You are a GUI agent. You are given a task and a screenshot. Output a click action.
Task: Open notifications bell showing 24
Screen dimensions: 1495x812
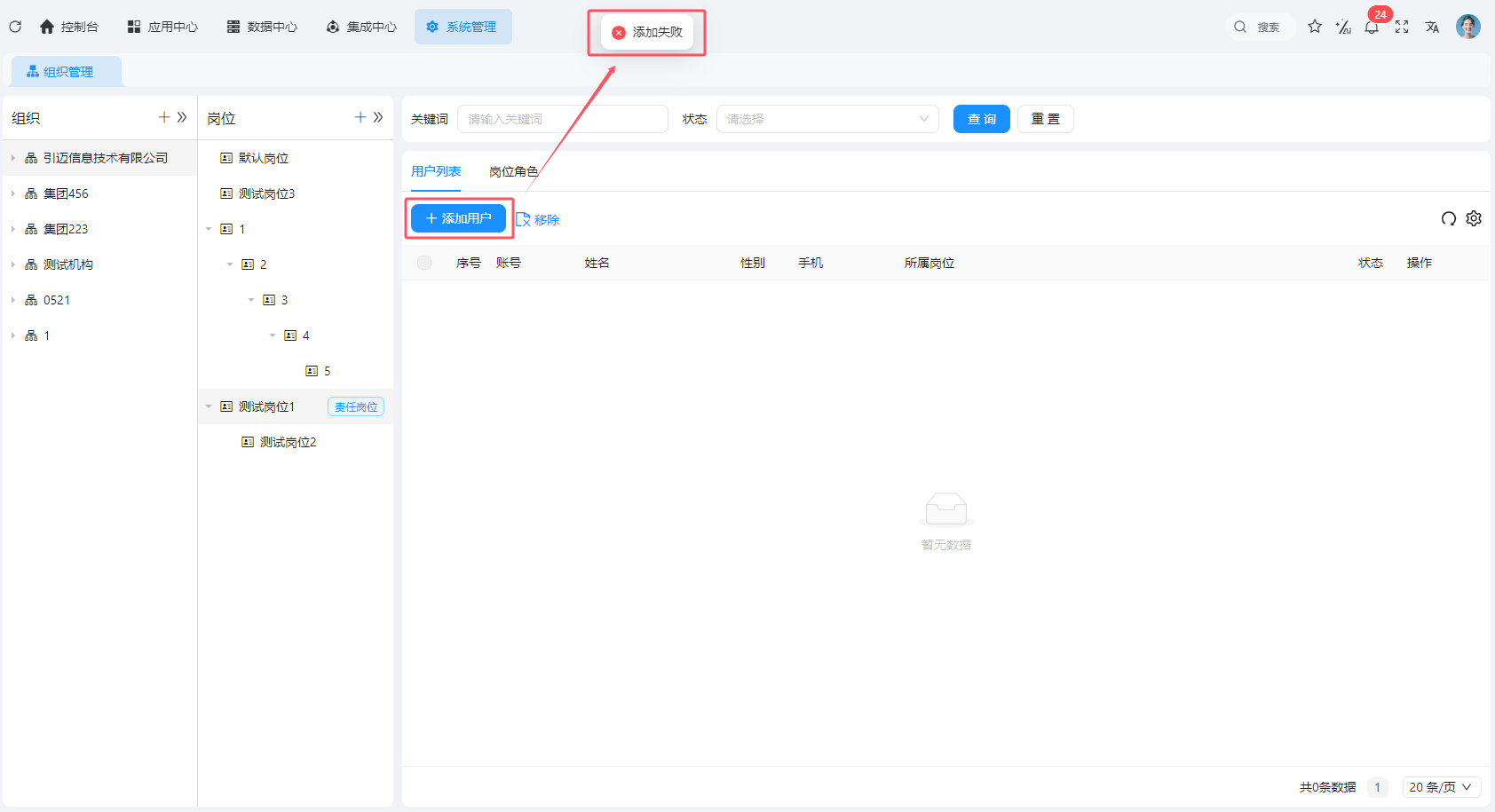click(1372, 27)
